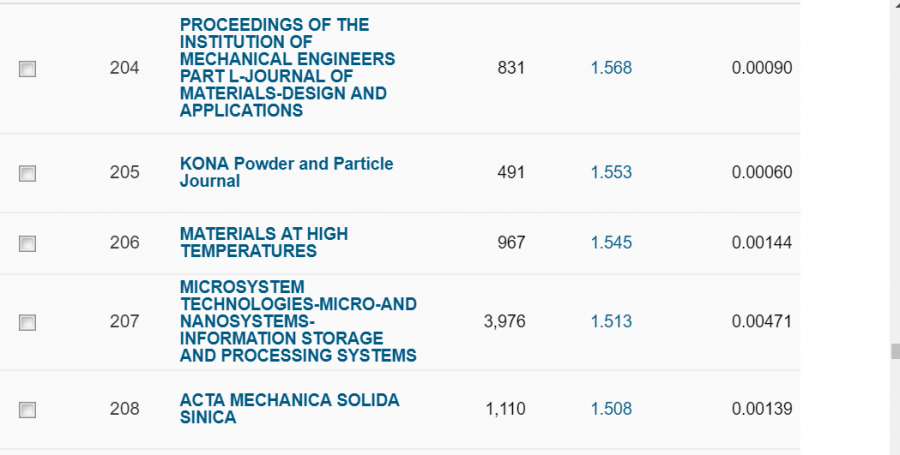Open the 1.508 impact factor link
The height and width of the screenshot is (455, 900).
pyautogui.click(x=611, y=408)
